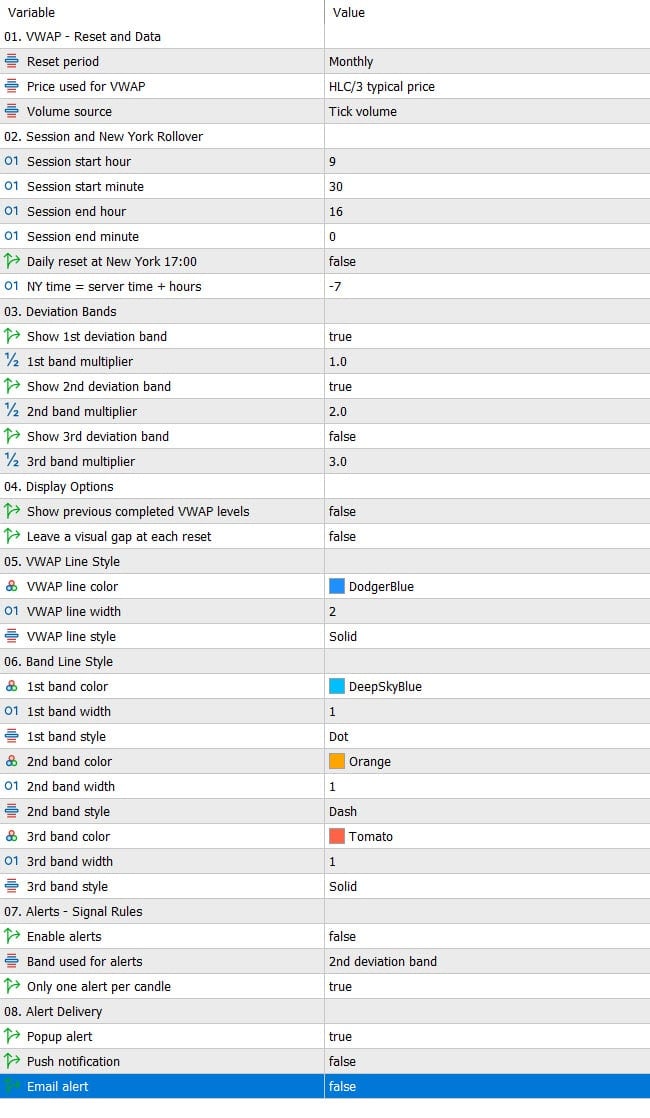Toggle the Show 3rd deviation band false value
Viewport: 650px width, 1118px height.
tap(487, 436)
